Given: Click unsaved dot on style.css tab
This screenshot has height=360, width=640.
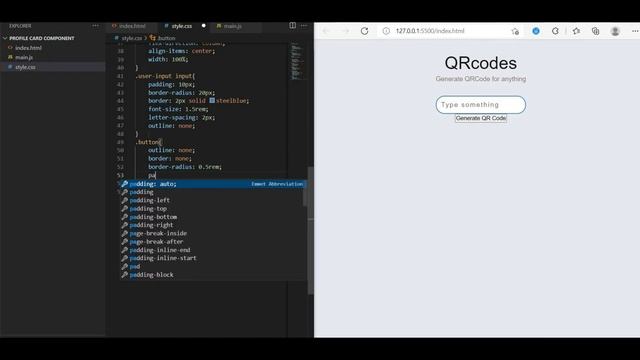Looking at the screenshot, I should (203, 26).
